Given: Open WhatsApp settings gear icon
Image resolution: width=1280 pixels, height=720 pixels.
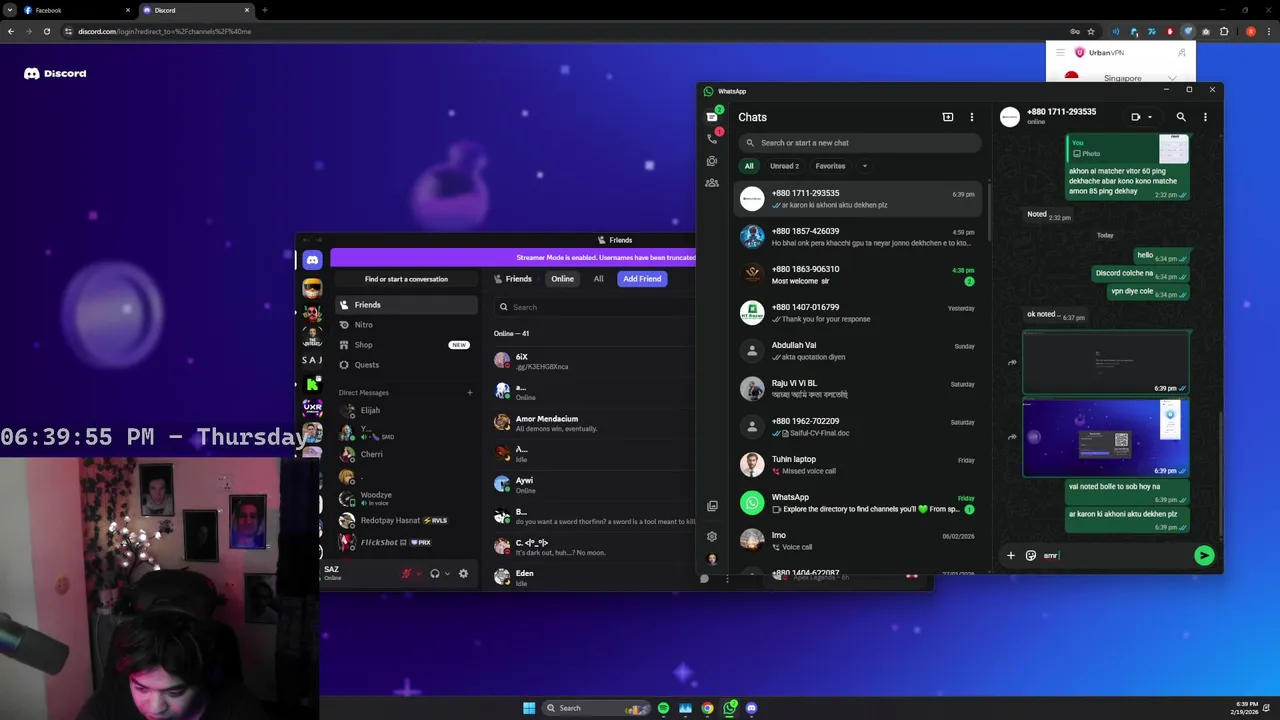Looking at the screenshot, I should coord(712,536).
